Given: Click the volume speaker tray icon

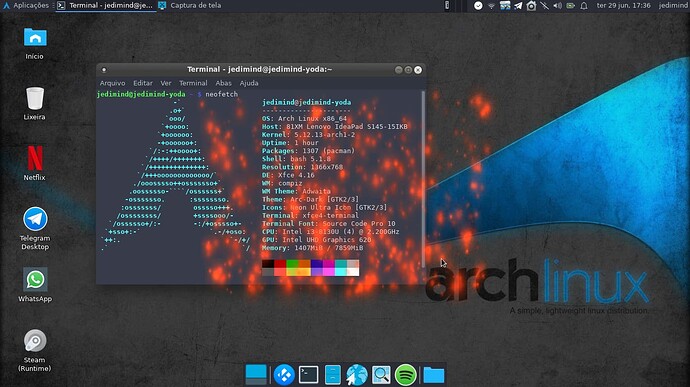Looking at the screenshot, I should pos(558,6).
